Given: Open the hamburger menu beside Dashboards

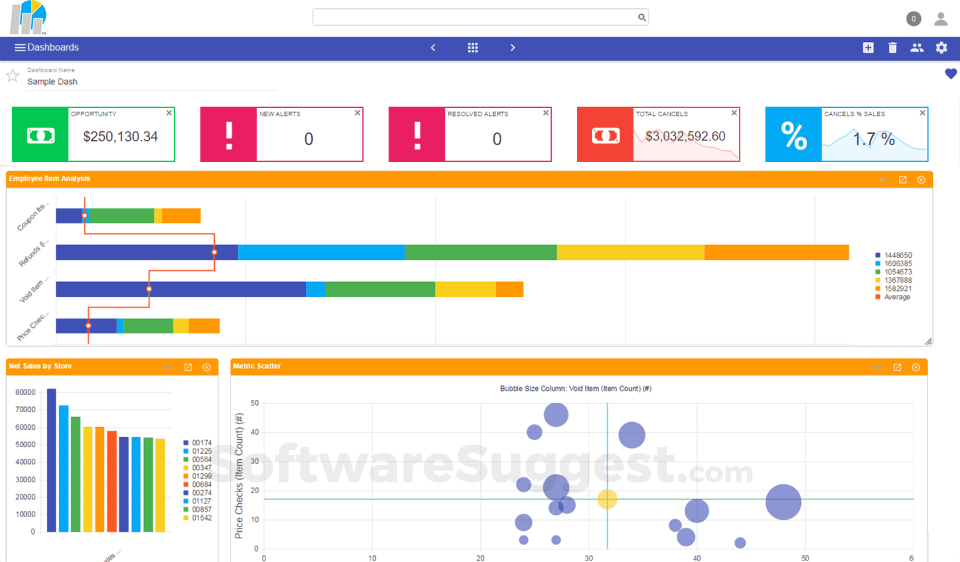Looking at the screenshot, I should coord(20,47).
